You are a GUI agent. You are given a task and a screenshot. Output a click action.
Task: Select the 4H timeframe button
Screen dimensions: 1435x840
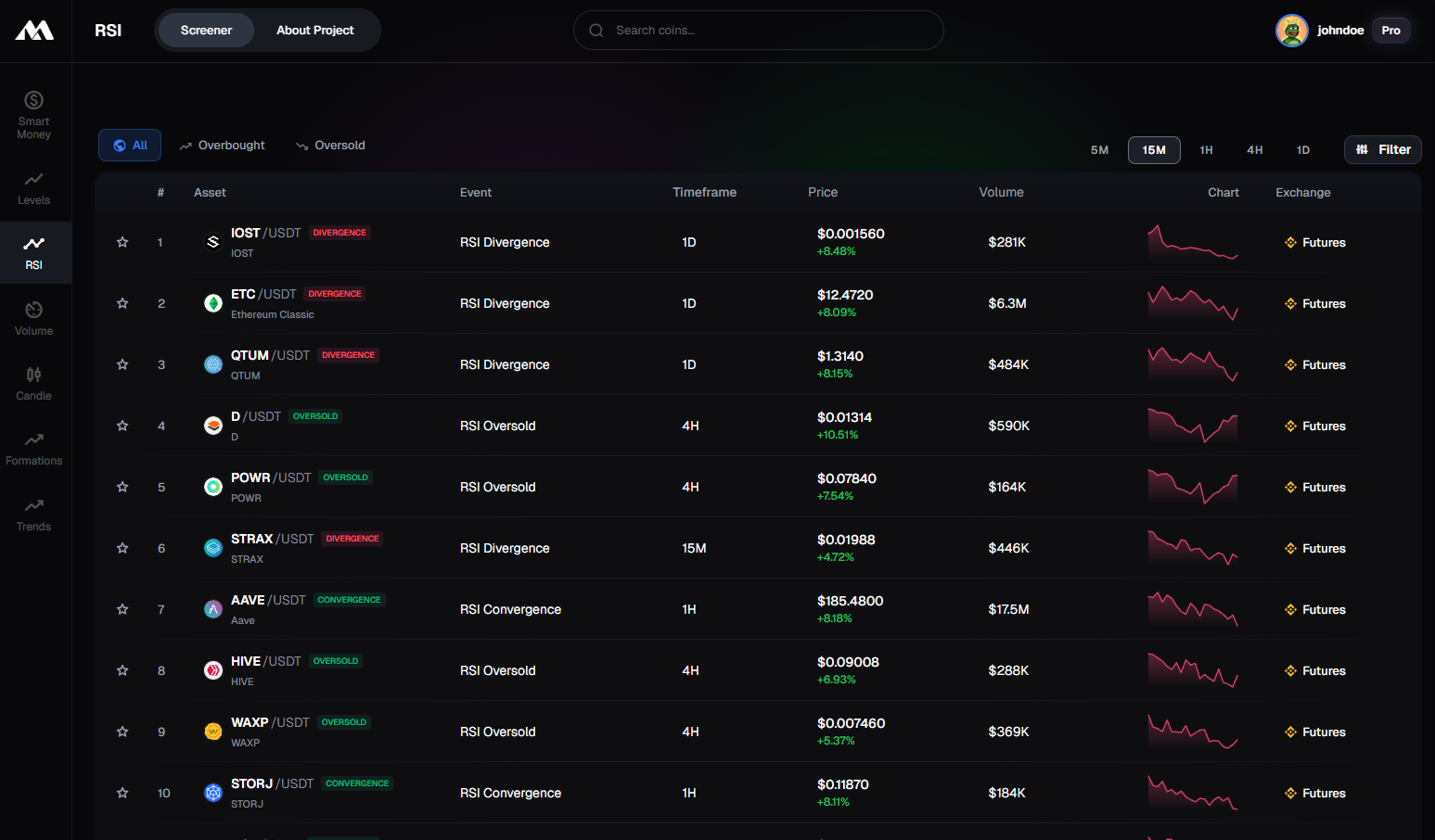point(1254,150)
